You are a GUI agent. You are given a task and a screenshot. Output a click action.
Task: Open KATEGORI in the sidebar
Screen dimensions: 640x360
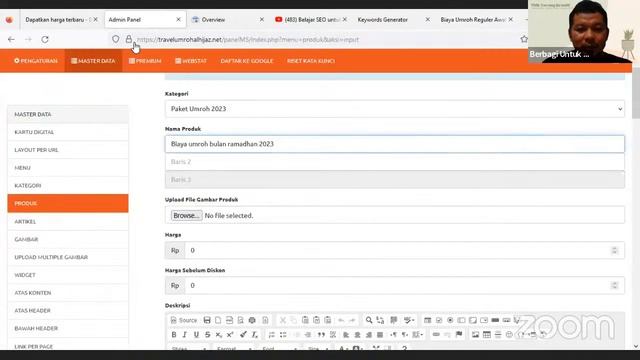(68, 186)
